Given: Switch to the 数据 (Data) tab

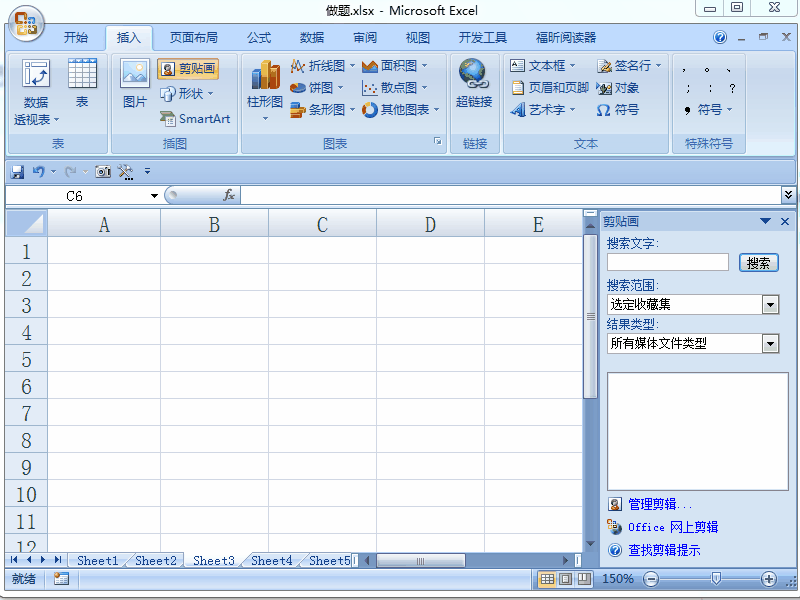Looking at the screenshot, I should point(312,38).
